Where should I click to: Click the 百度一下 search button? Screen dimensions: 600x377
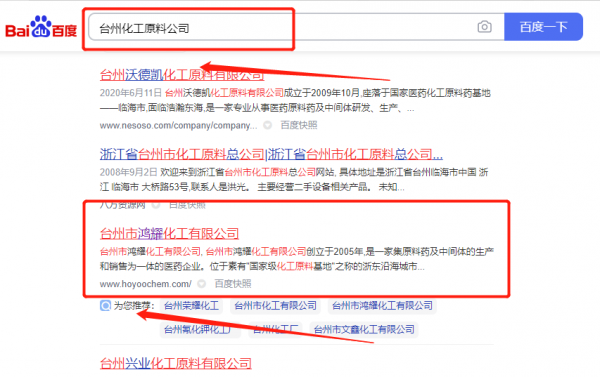coord(543,27)
